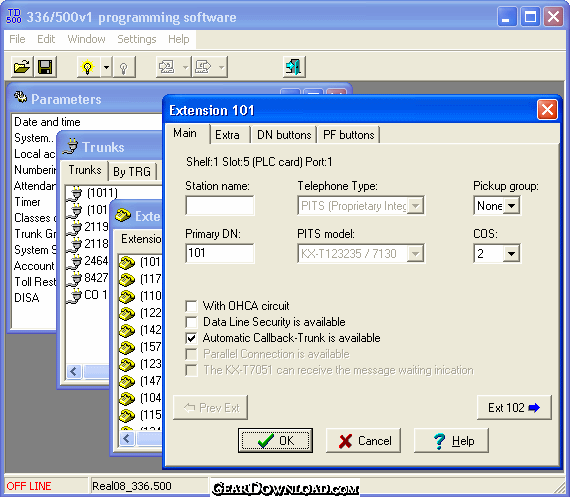Switch to By TRG tab in Trunks window
The width and height of the screenshot is (570, 497).
[x=132, y=172]
